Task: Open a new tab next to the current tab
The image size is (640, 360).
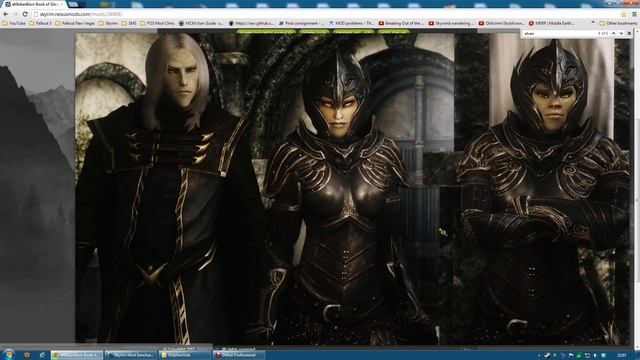Action: (x=74, y=4)
